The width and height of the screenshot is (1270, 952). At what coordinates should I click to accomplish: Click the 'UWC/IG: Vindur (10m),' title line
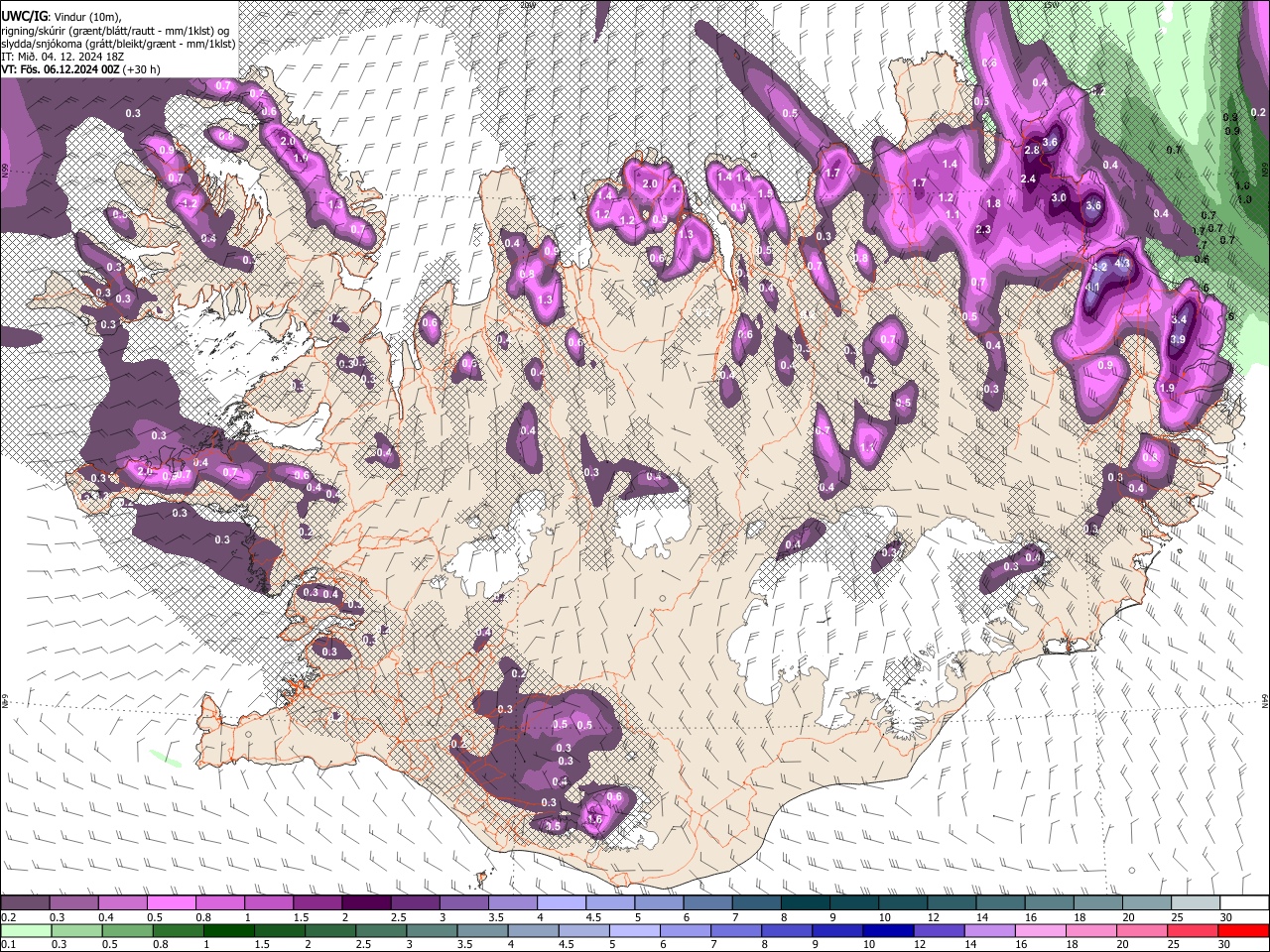[x=63, y=15]
